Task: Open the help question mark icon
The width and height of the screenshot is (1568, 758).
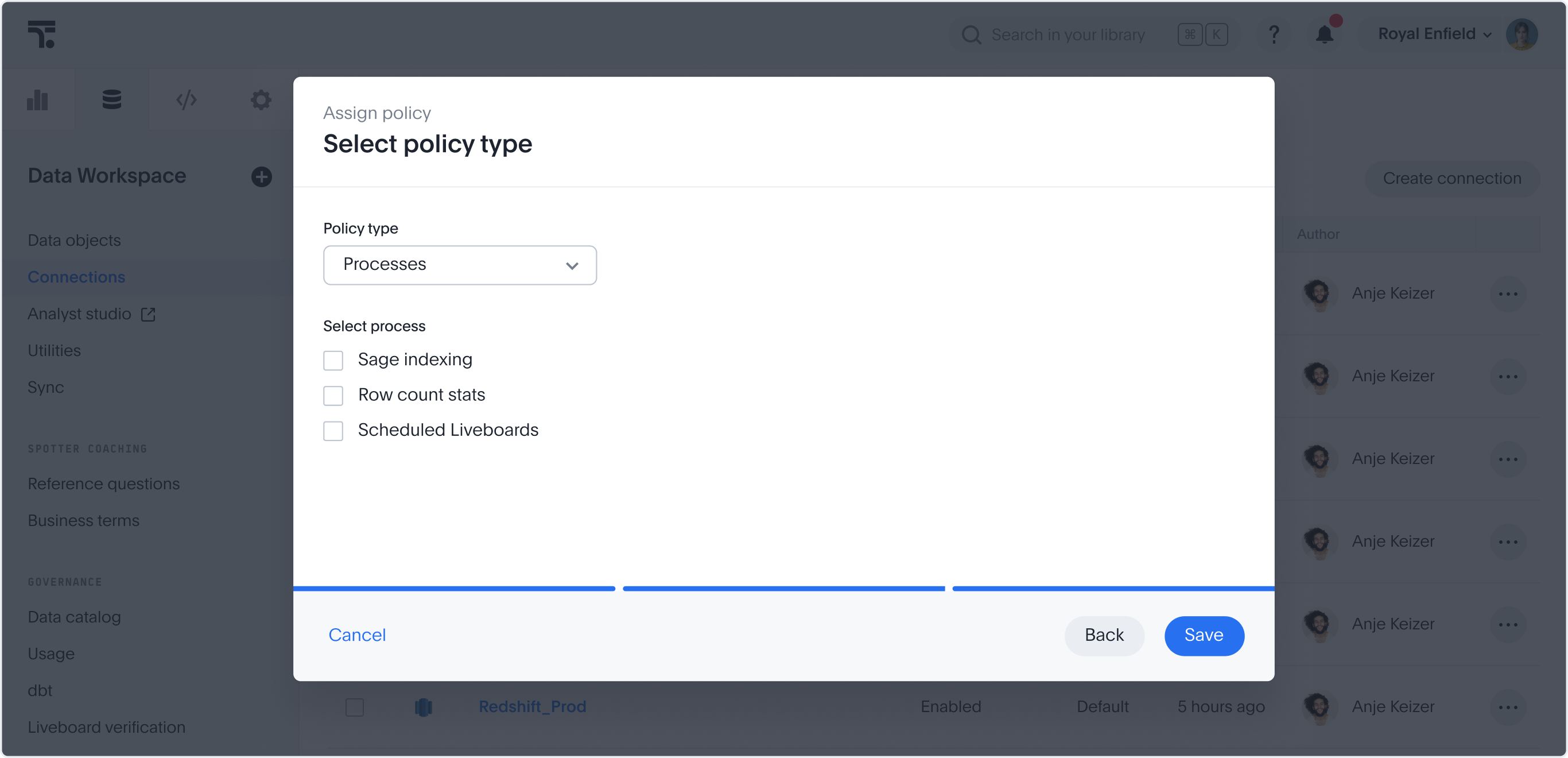Action: click(x=1274, y=34)
